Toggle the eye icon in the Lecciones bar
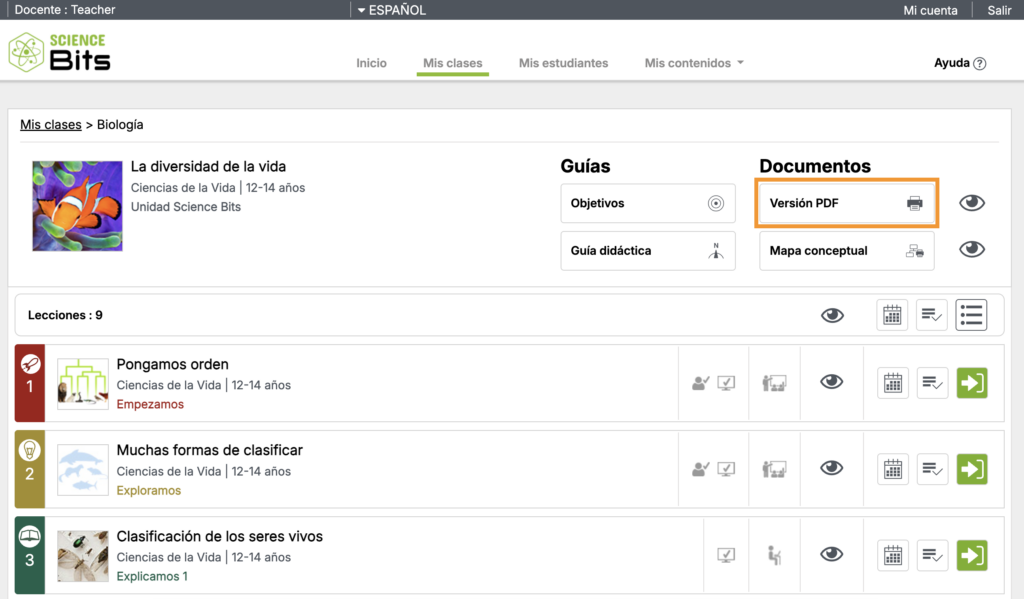This screenshot has width=1024, height=599. 831,315
